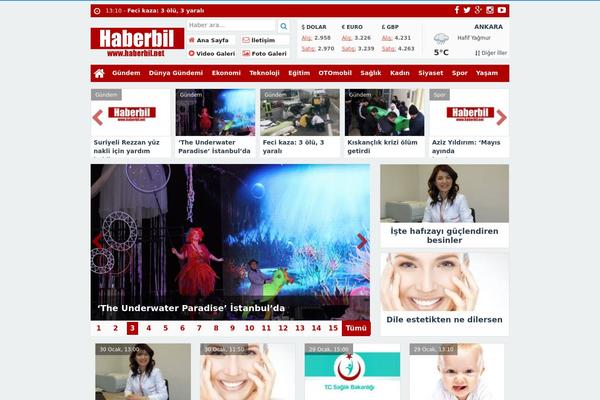Open YouTube channel icon
This screenshot has width=600, height=400.
pyautogui.click(x=502, y=10)
